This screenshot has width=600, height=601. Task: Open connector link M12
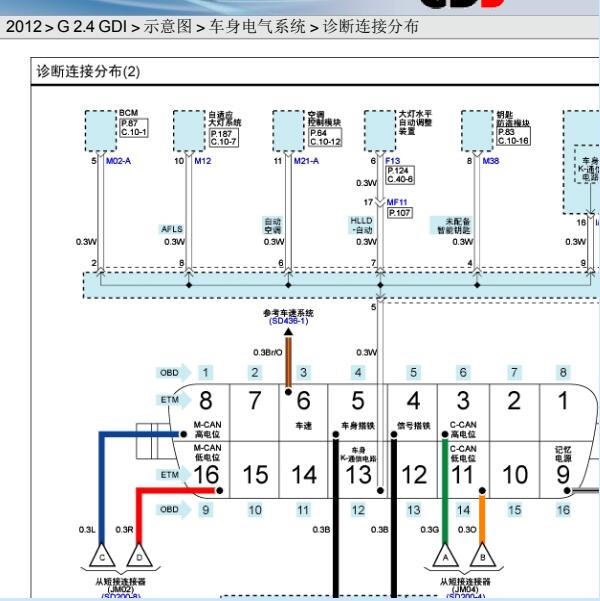tap(203, 161)
